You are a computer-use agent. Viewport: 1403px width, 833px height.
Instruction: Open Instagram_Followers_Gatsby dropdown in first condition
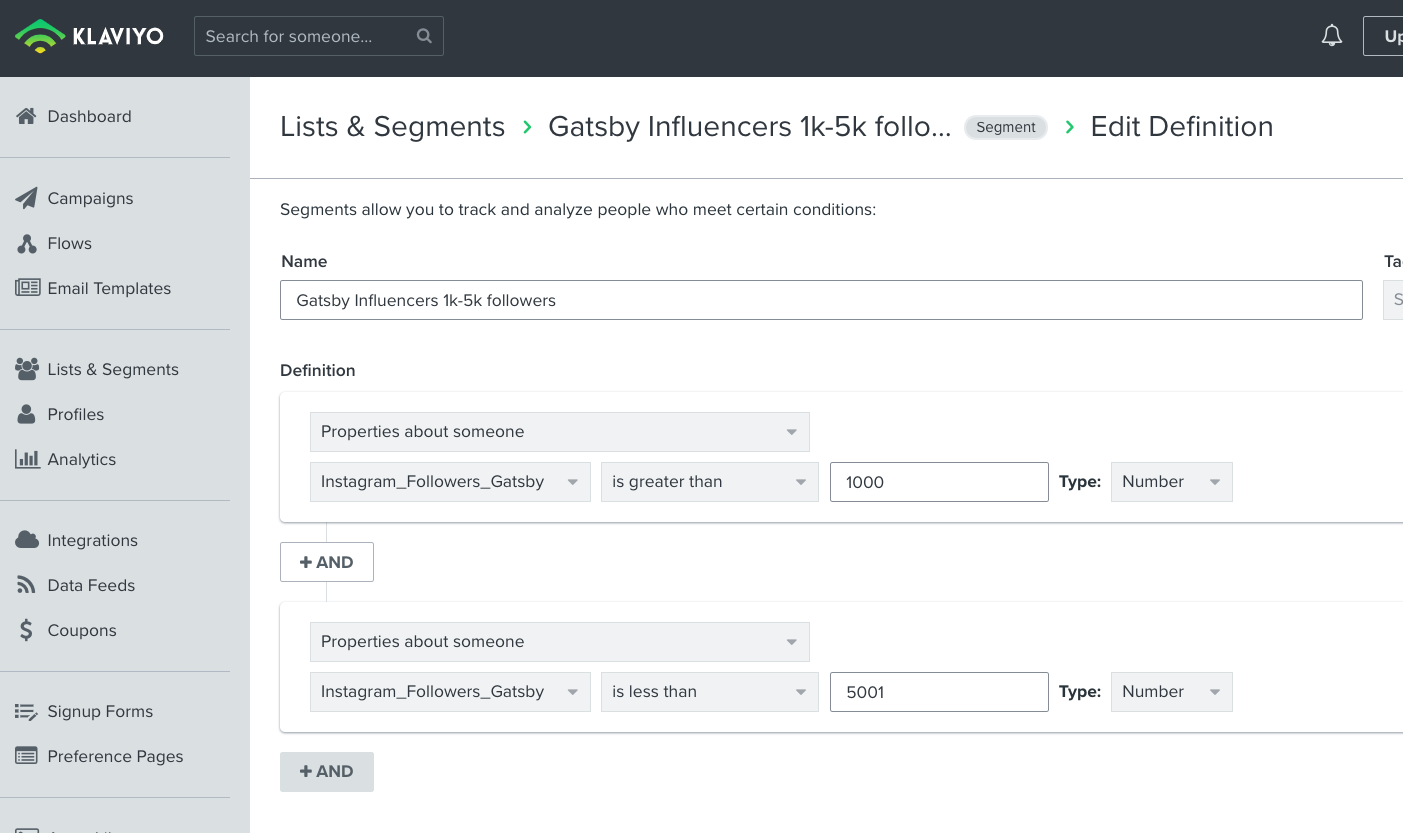tap(450, 482)
